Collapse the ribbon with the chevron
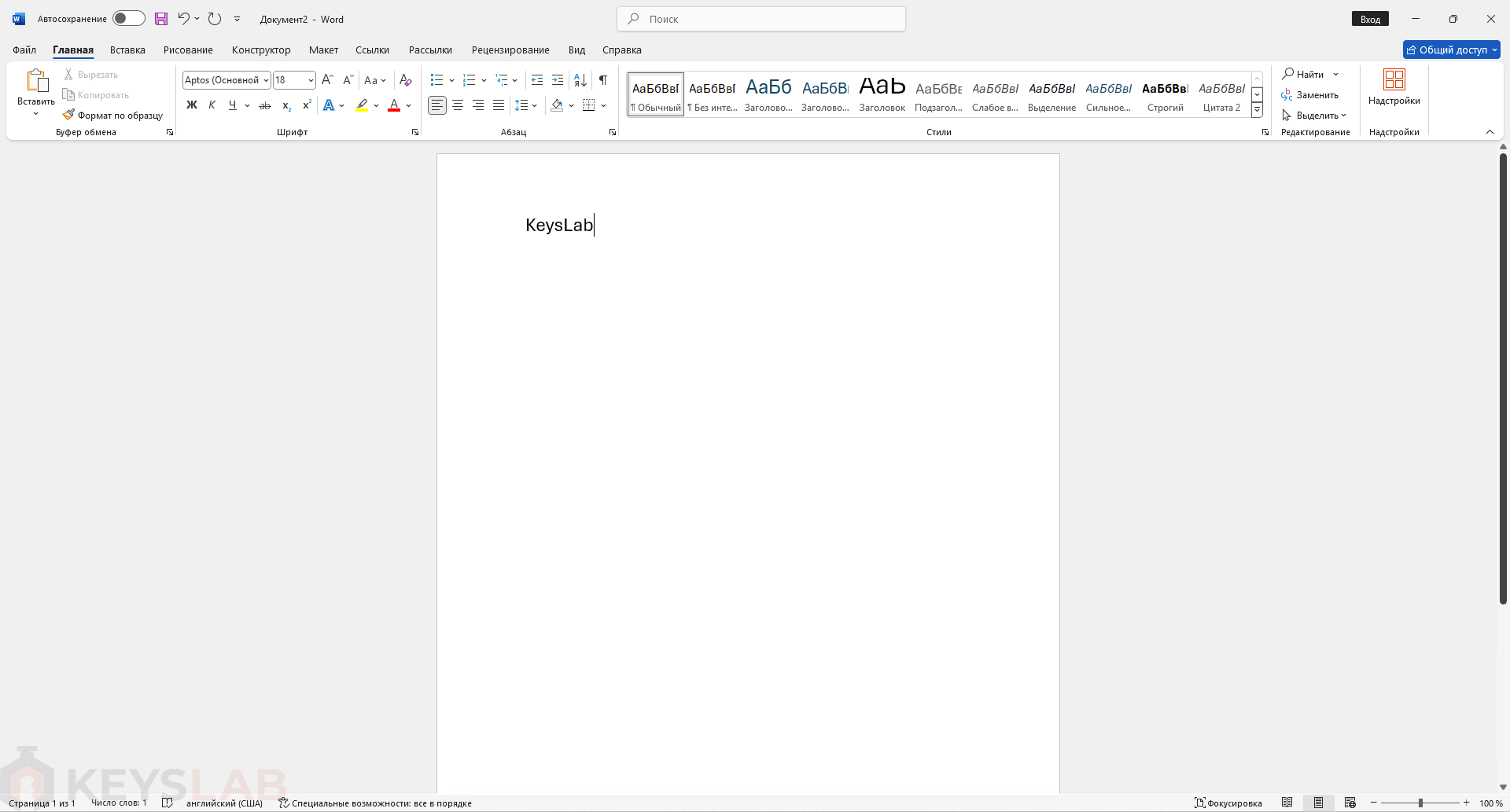 pyautogui.click(x=1490, y=132)
